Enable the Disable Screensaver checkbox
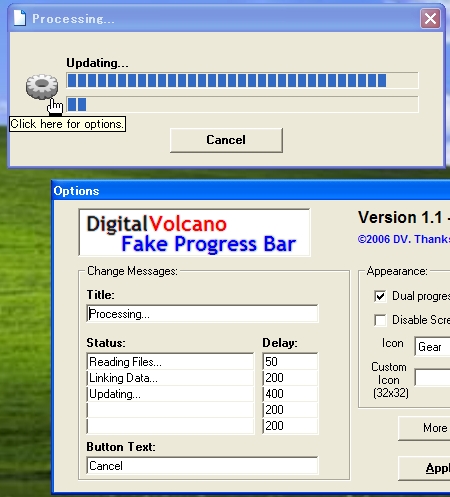The image size is (450, 497). click(x=380, y=320)
